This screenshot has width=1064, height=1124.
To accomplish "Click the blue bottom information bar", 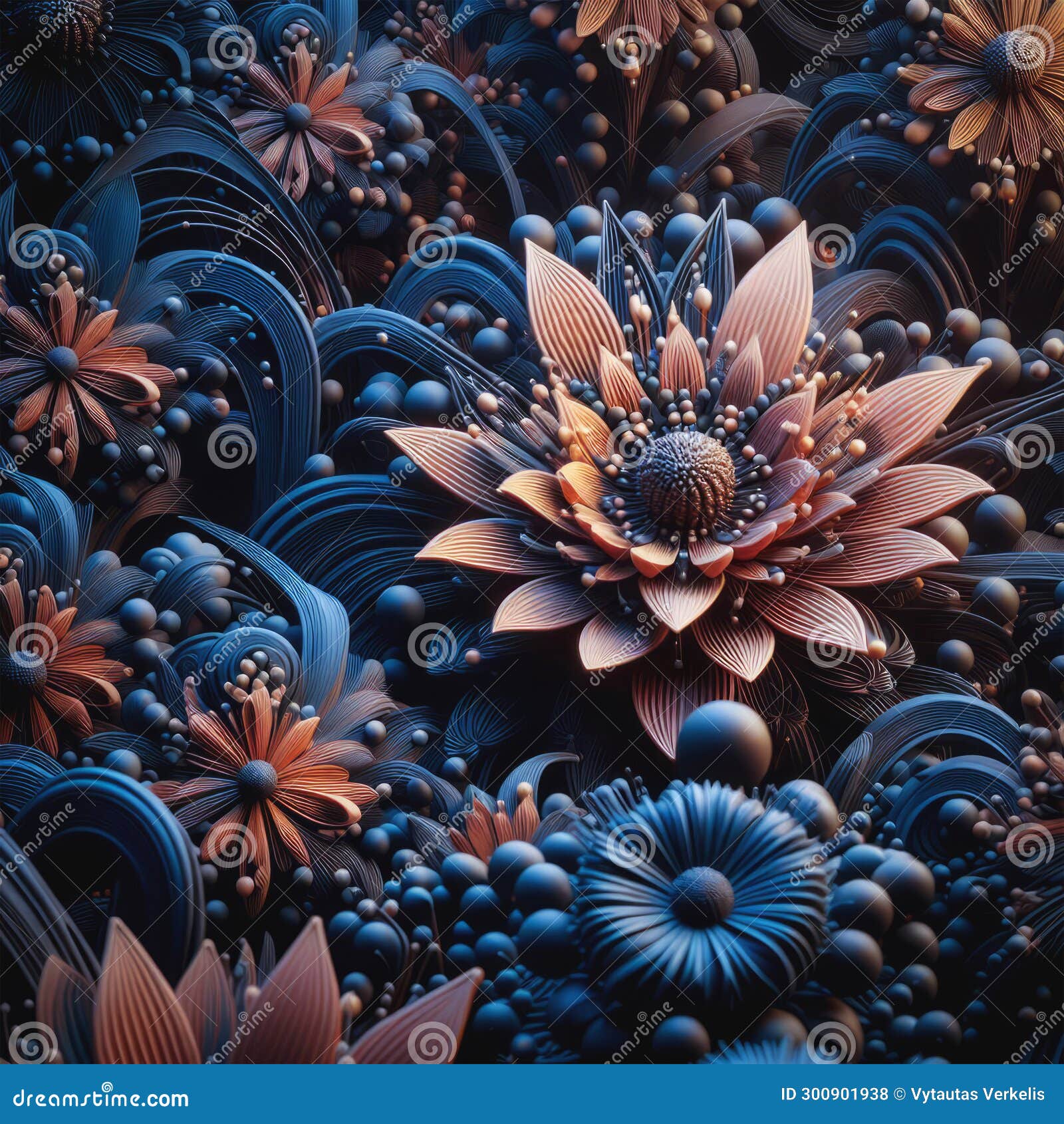I will [x=532, y=1094].
